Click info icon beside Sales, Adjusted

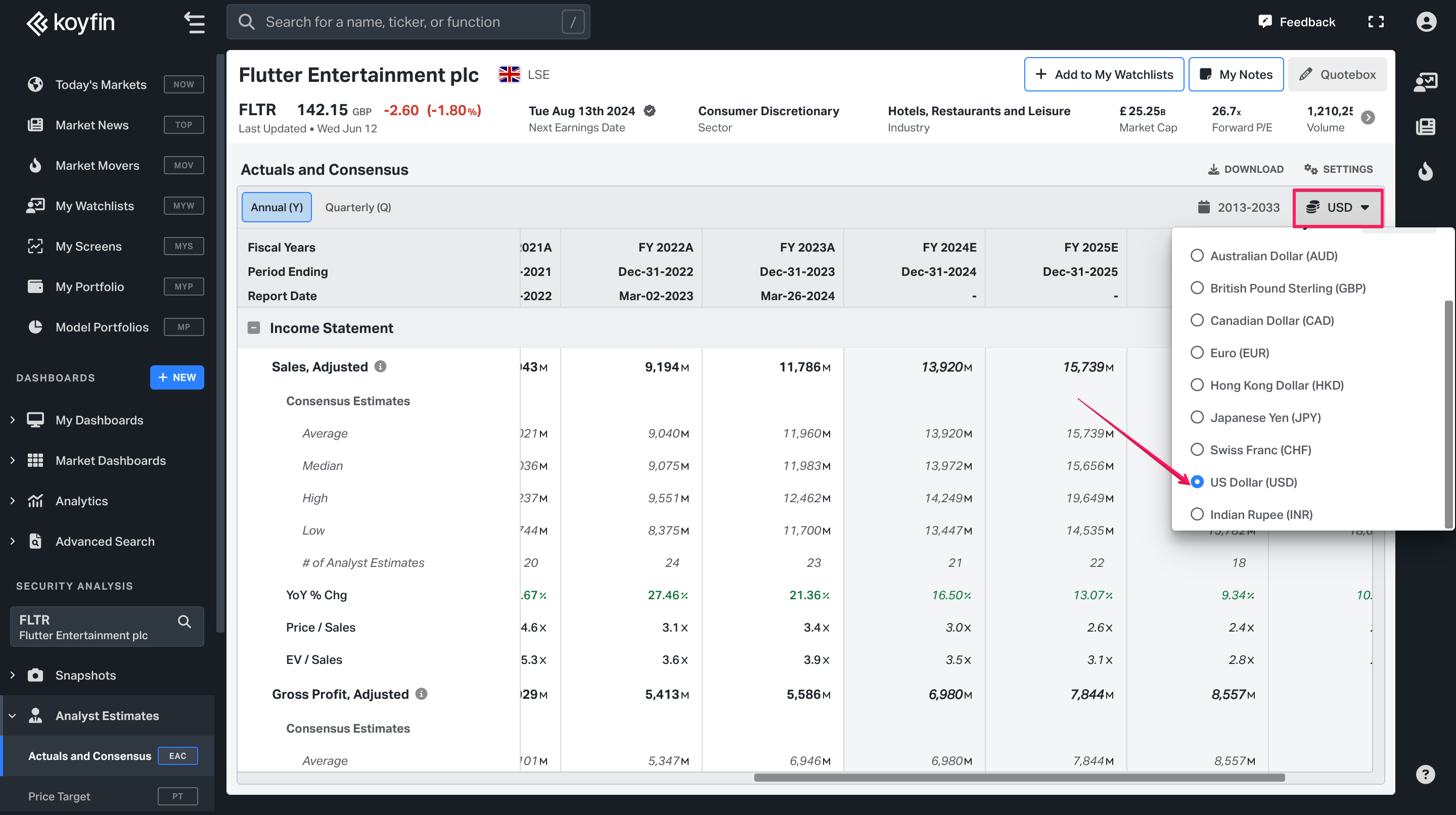click(x=380, y=366)
